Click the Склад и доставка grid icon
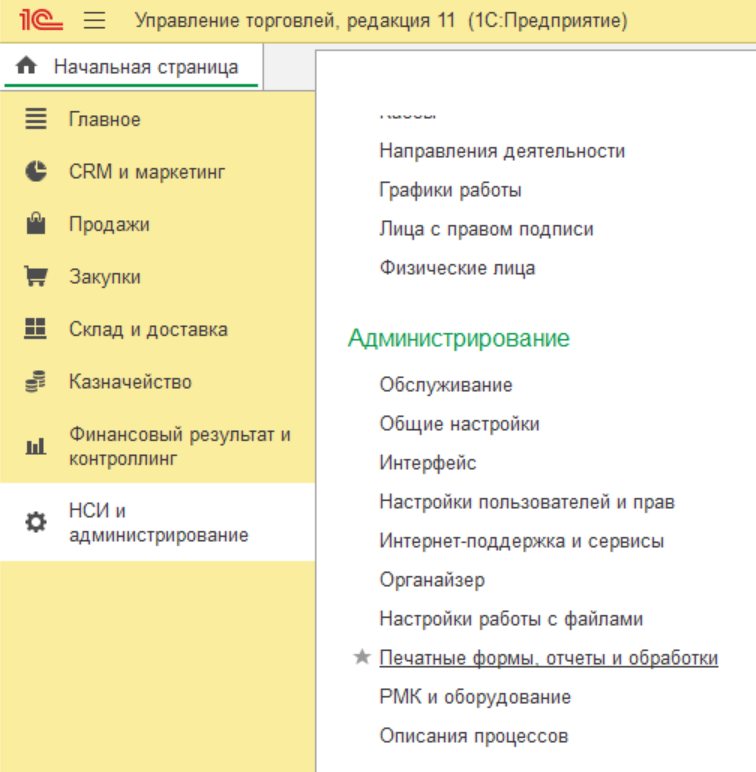 coord(35,328)
